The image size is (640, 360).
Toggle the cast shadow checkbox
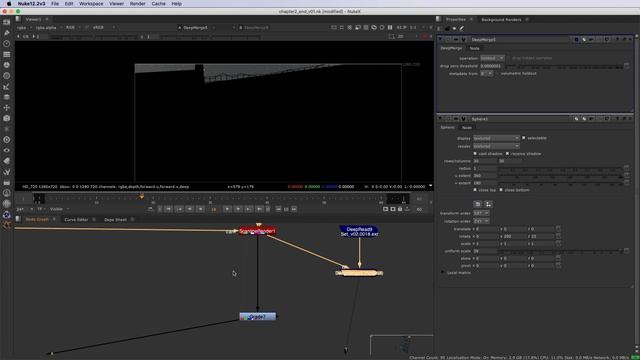475,153
